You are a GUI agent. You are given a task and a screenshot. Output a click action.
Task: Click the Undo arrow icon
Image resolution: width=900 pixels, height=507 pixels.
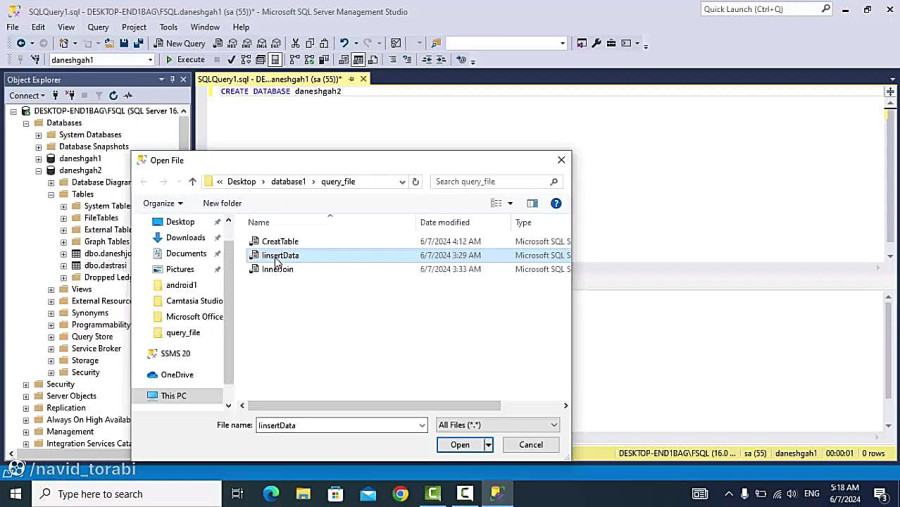pos(344,43)
